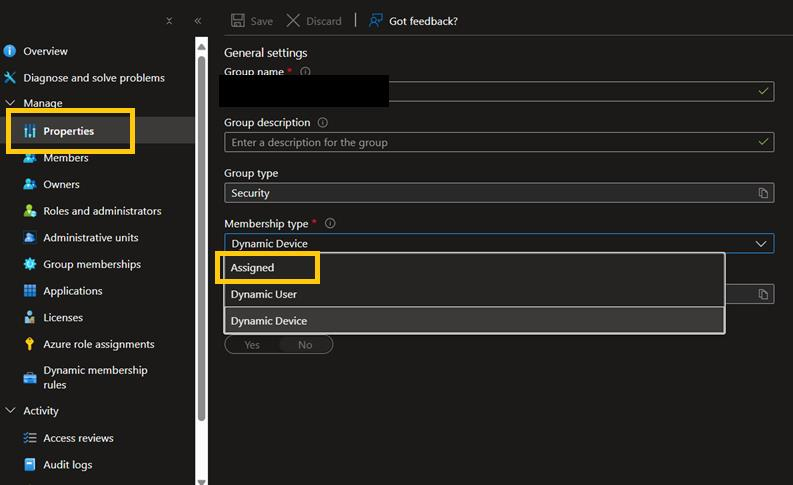Screen dimensions: 793x485
Task: Click the sidebar scrollbar thumb
Action: click(201, 238)
